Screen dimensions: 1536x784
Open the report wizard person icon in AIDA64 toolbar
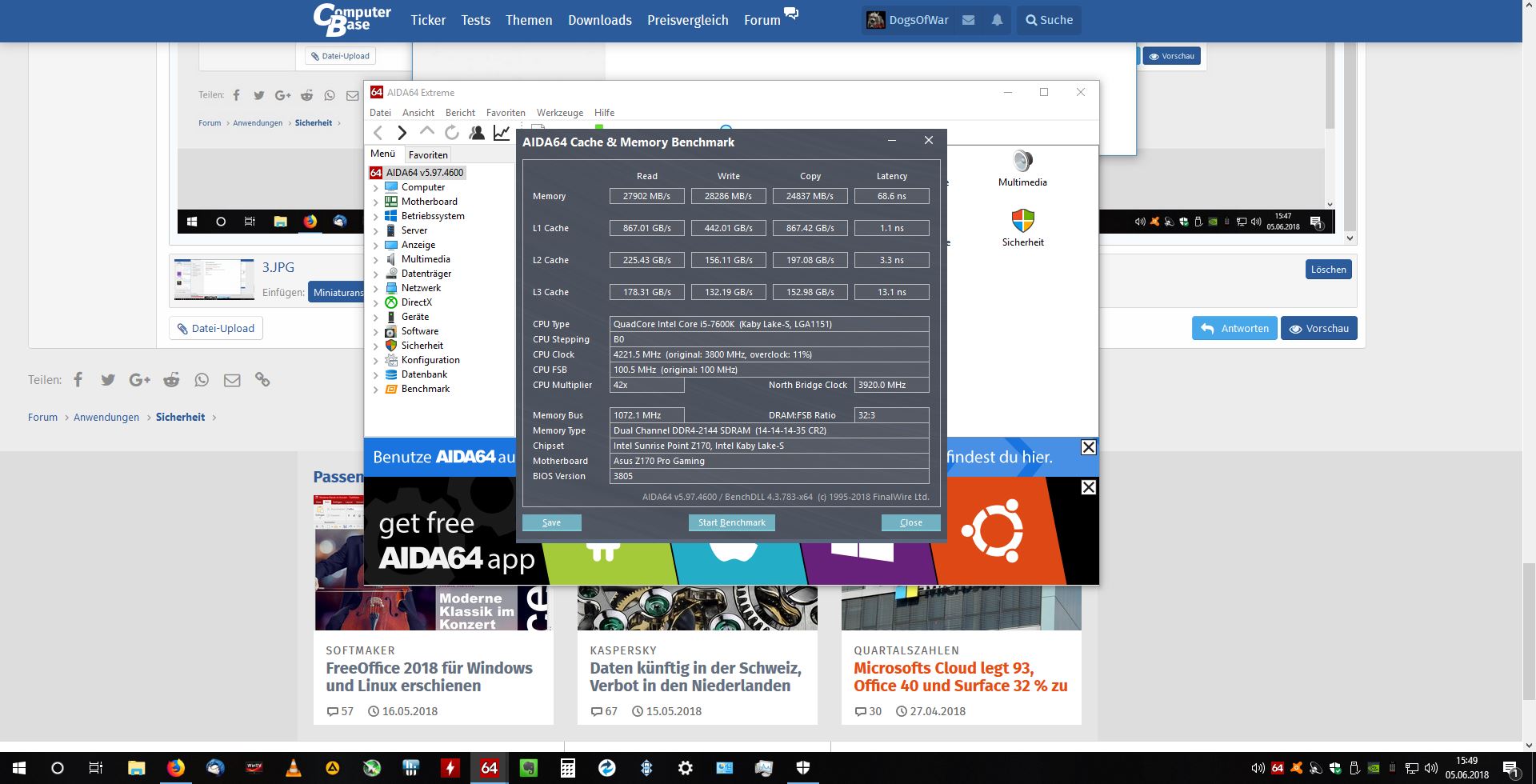coord(477,133)
